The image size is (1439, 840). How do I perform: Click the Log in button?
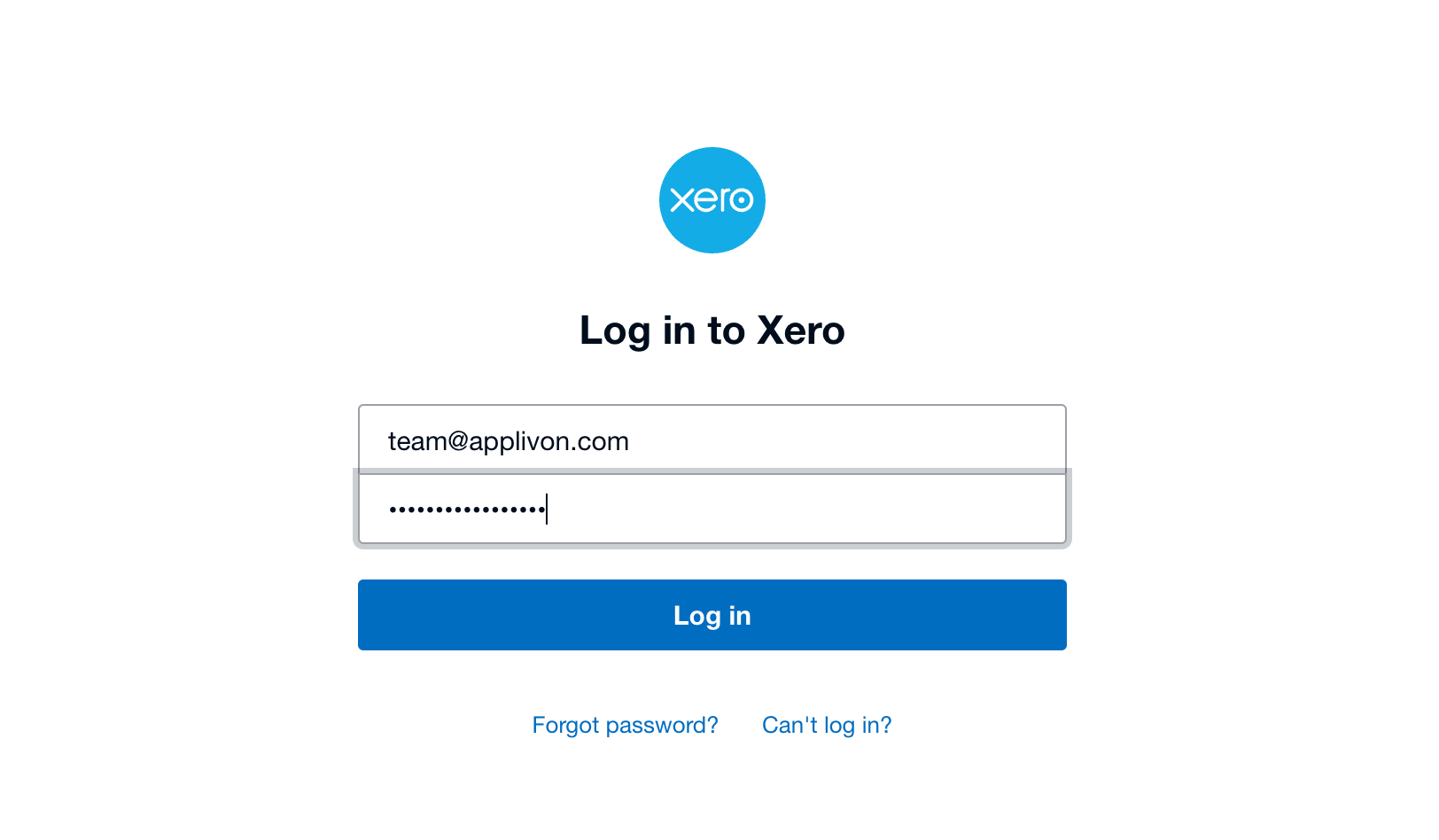coord(712,615)
